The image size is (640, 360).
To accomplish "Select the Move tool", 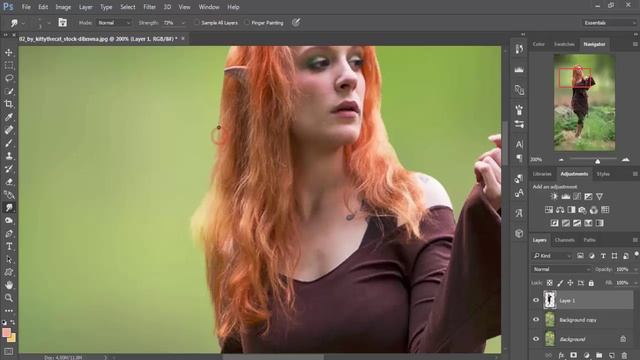I will point(9,53).
